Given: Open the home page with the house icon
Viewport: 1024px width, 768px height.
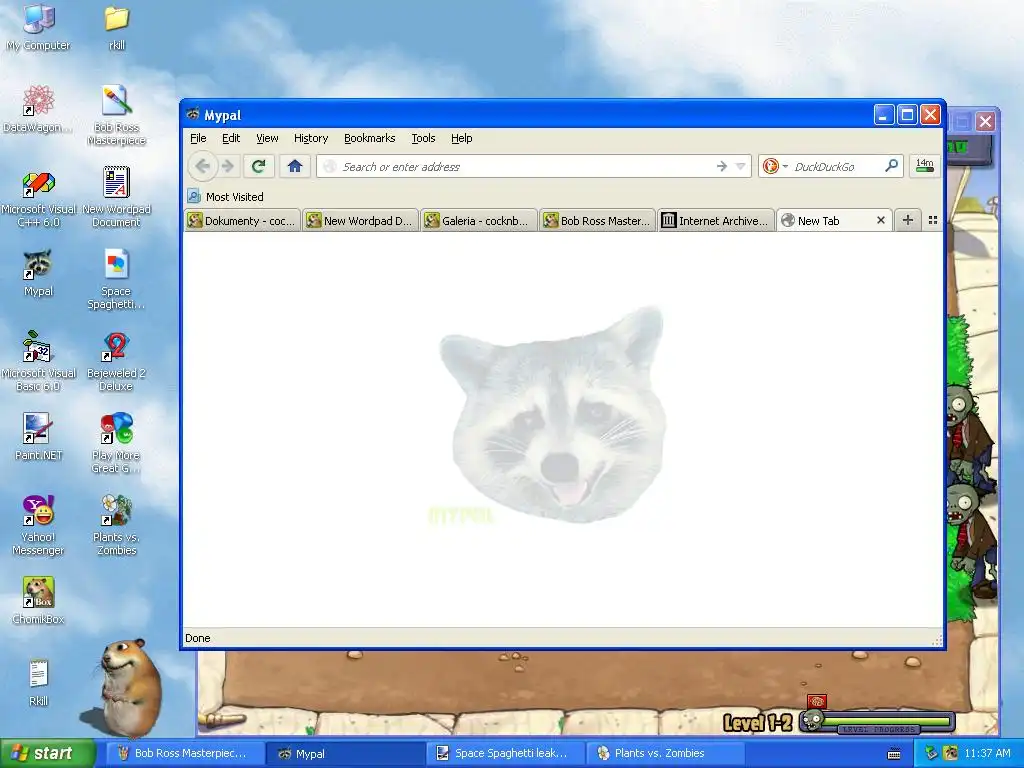Looking at the screenshot, I should [x=295, y=167].
